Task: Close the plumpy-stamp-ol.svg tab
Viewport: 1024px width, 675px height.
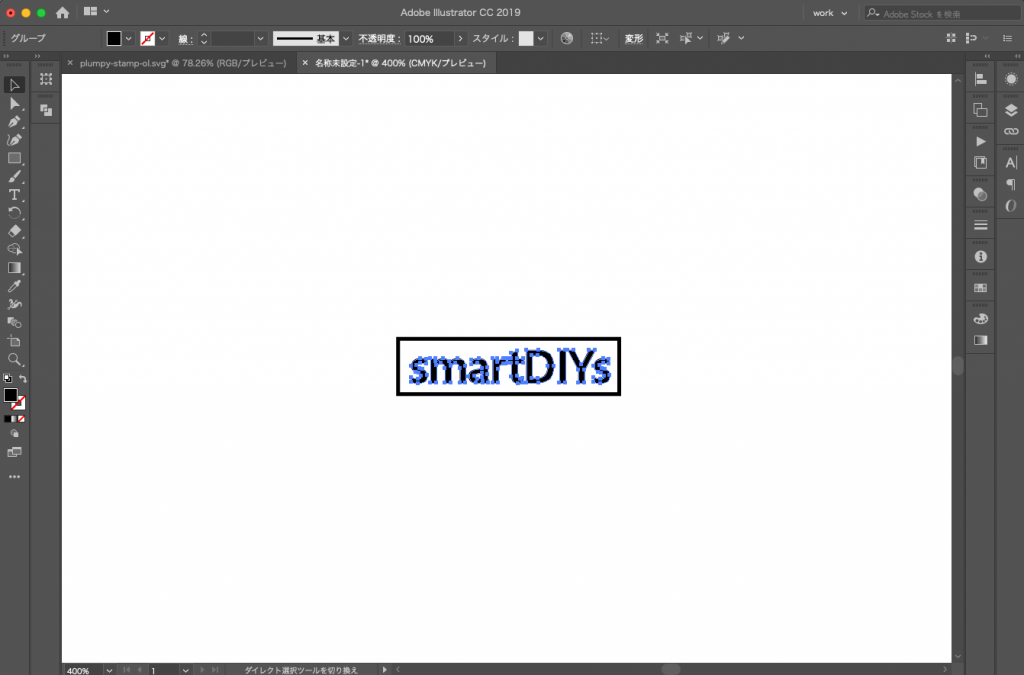Action: click(70, 63)
